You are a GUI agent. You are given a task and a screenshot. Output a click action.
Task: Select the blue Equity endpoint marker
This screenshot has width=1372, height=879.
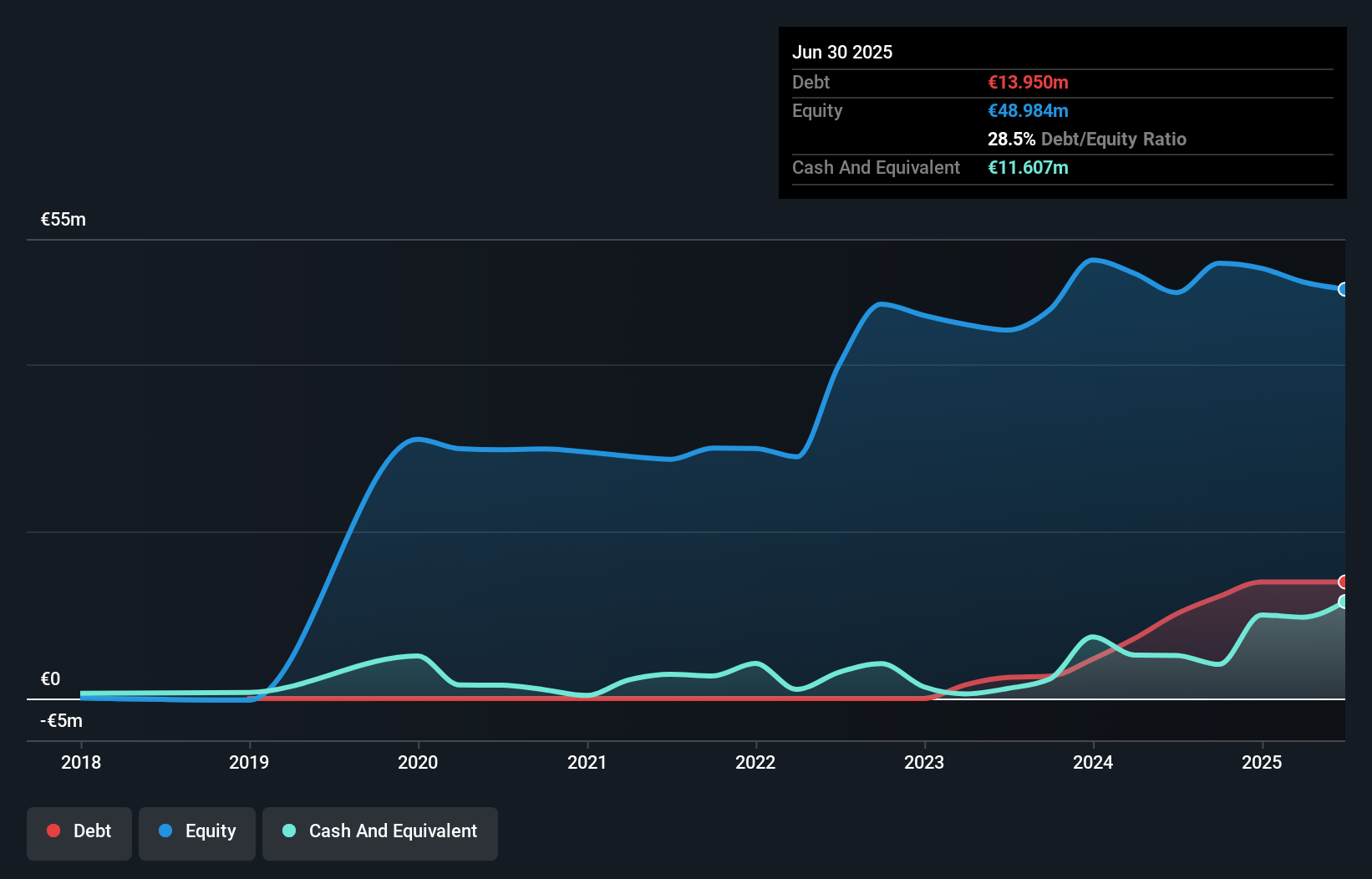click(x=1344, y=289)
